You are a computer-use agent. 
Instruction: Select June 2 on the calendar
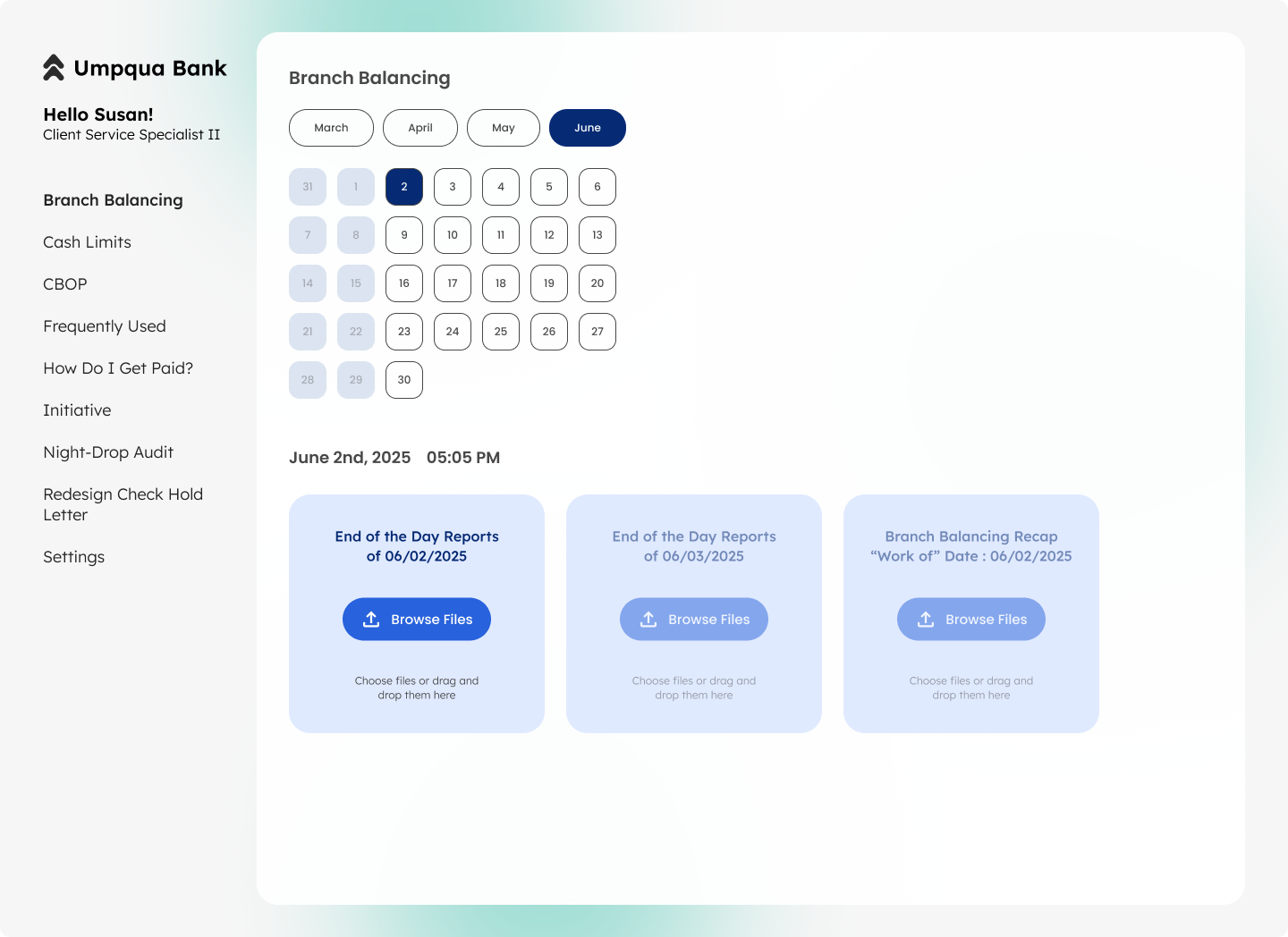point(403,187)
